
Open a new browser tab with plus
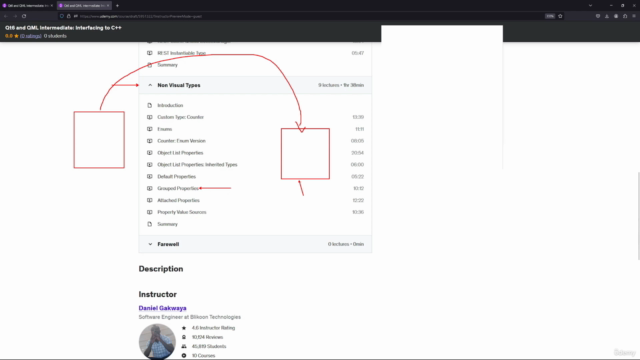117,6
